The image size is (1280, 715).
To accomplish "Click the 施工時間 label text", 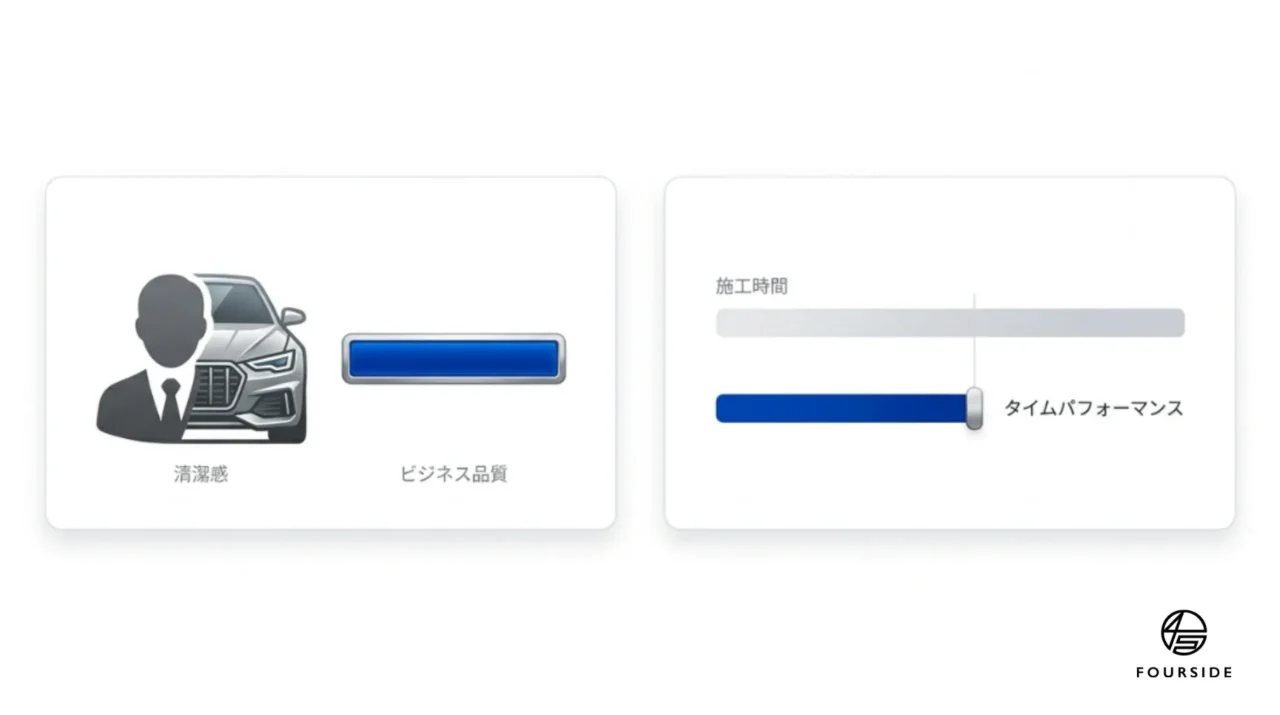I will 752,286.
